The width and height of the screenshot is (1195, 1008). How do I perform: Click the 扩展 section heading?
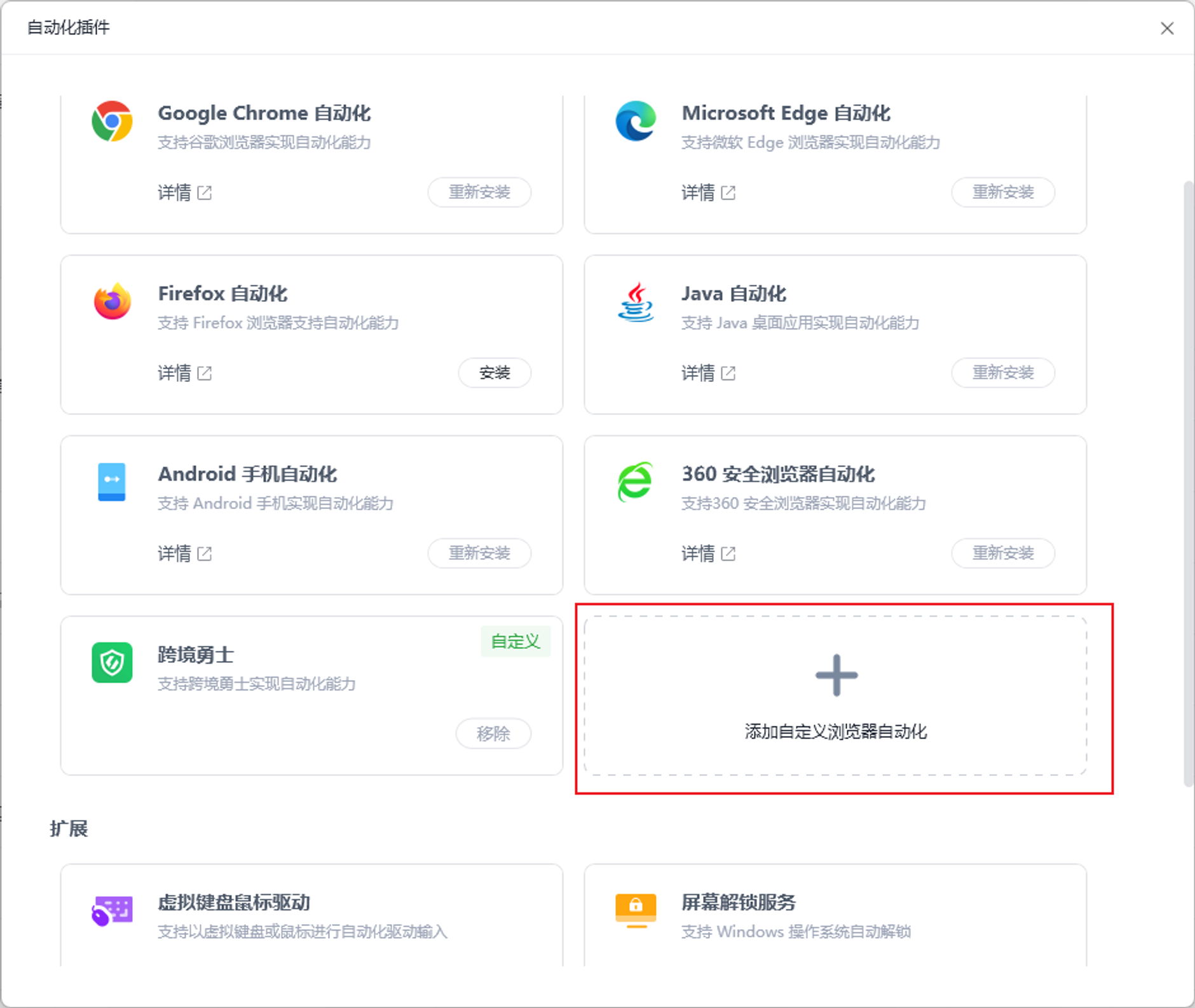(x=69, y=829)
